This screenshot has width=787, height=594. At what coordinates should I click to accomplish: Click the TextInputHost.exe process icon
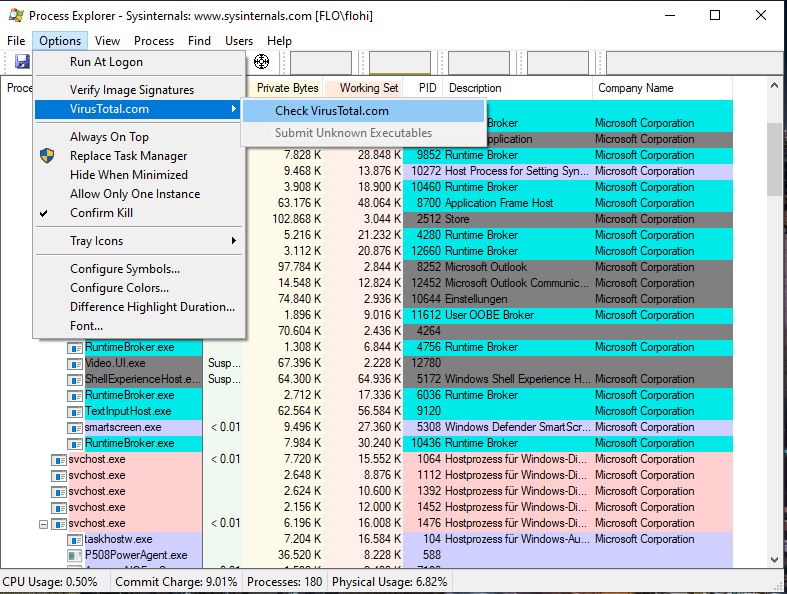coord(75,412)
